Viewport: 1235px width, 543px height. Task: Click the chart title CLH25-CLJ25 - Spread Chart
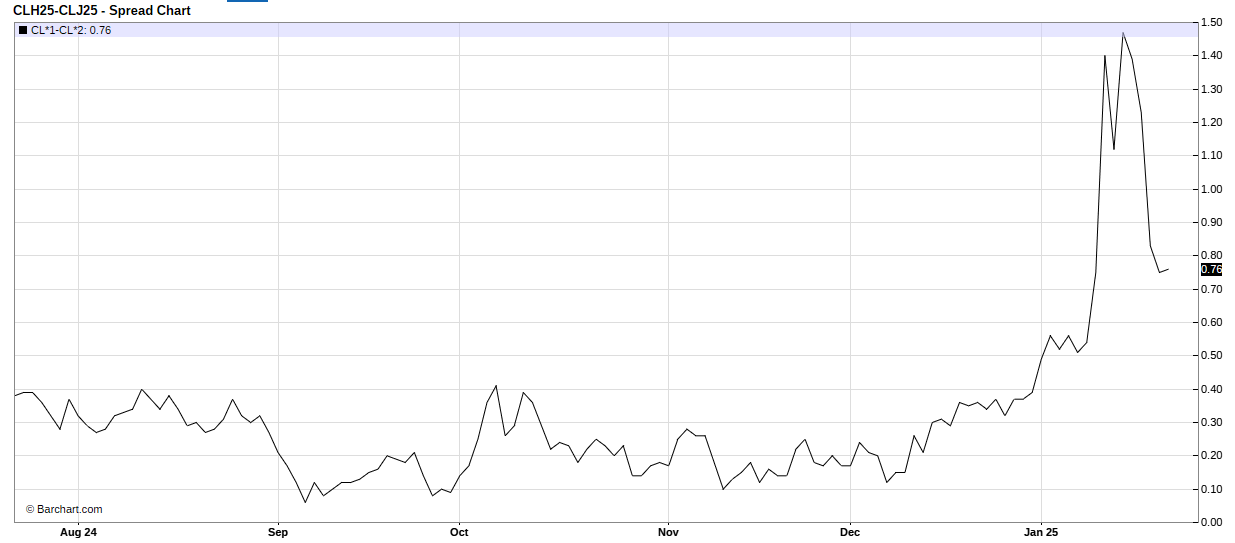pyautogui.click(x=102, y=10)
